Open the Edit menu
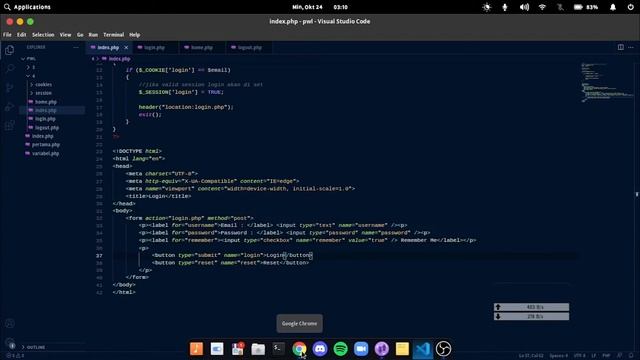 (x=22, y=35)
